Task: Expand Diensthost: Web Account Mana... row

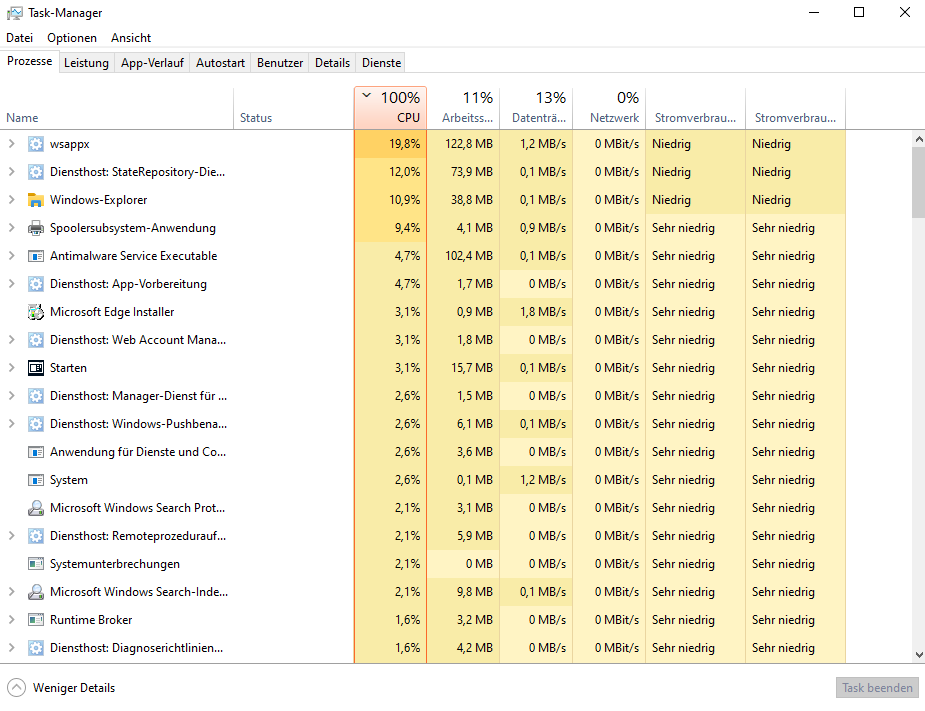Action: click(11, 340)
